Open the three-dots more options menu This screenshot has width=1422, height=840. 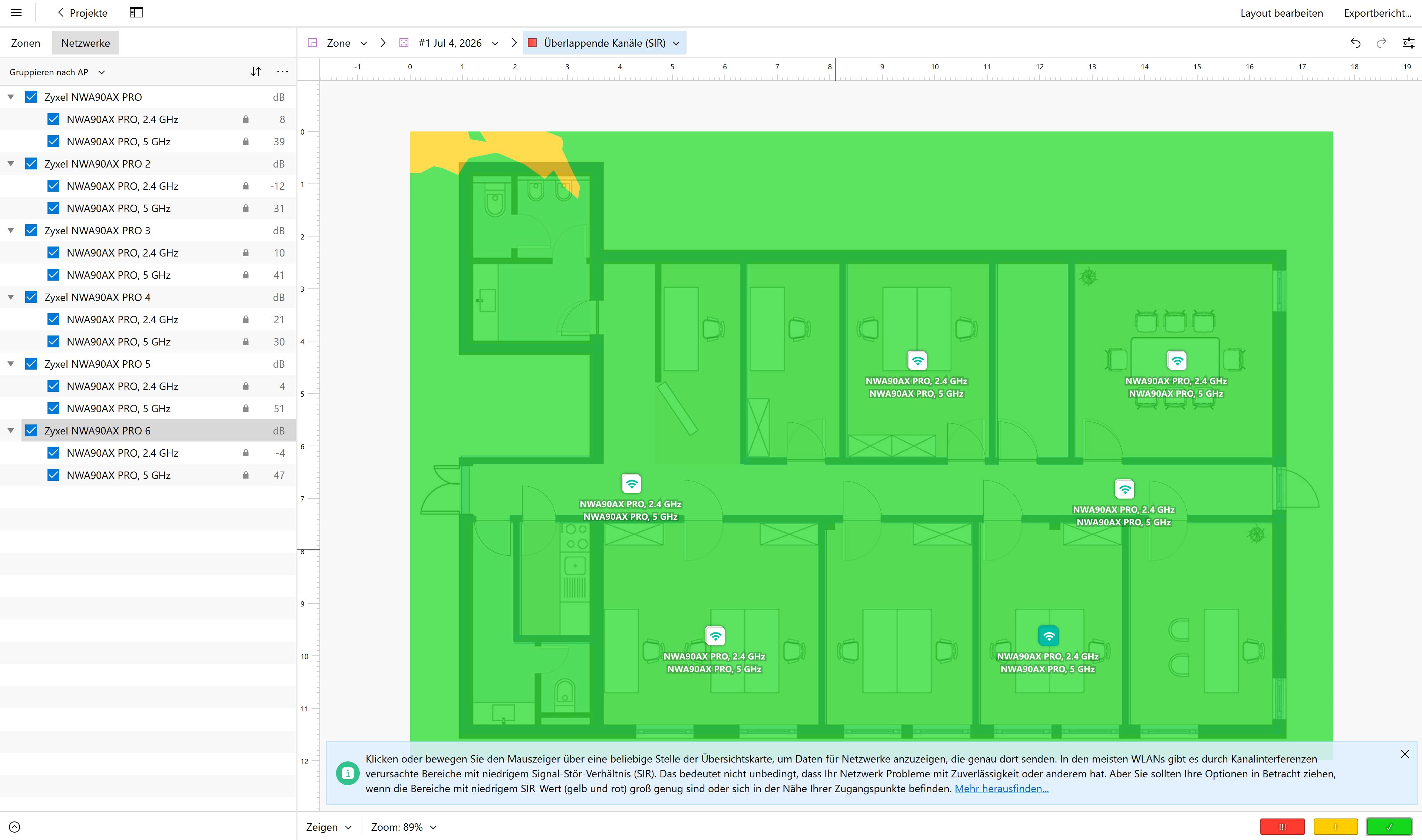[x=283, y=72]
